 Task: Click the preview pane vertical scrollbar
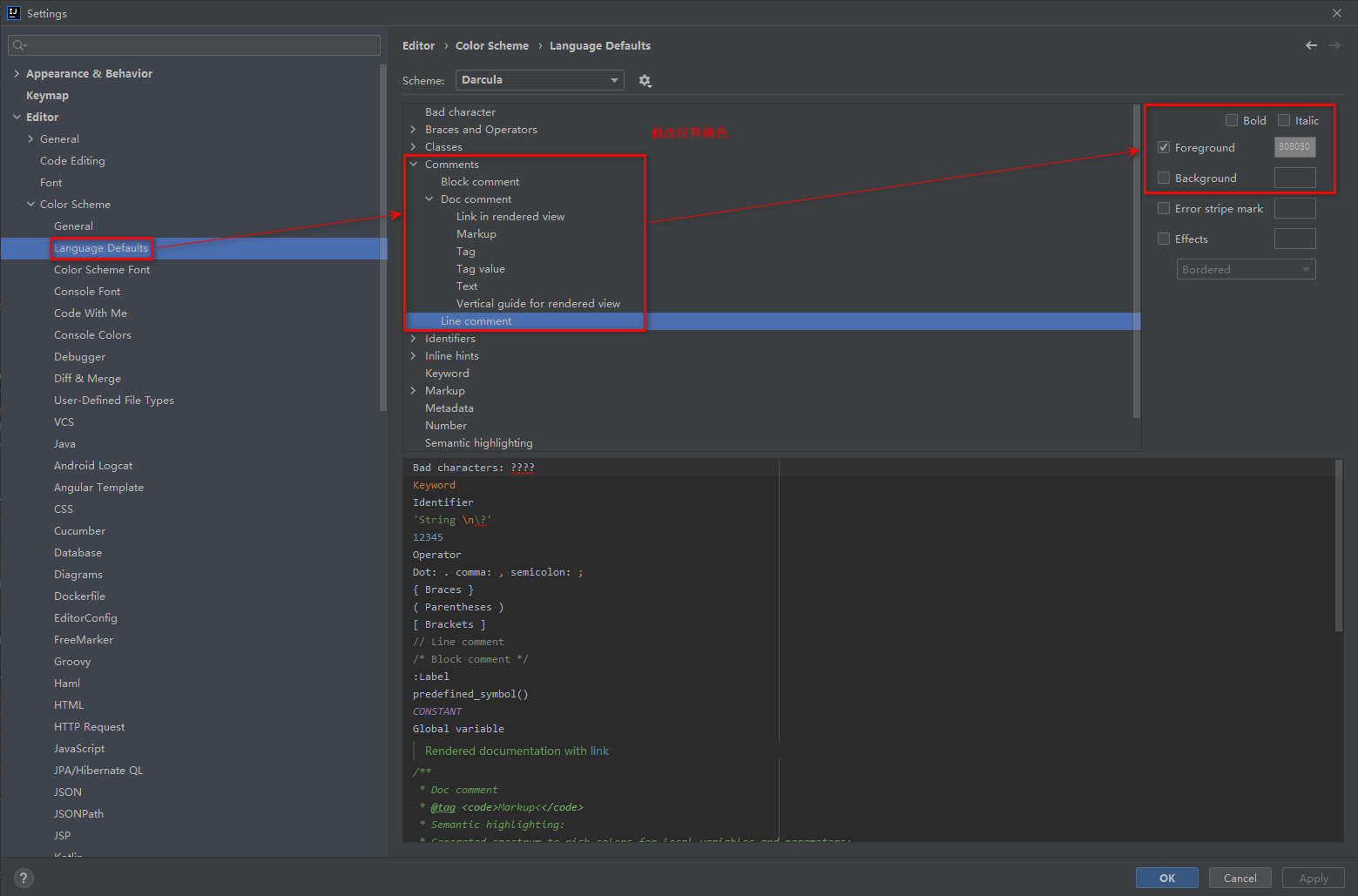[1339, 545]
